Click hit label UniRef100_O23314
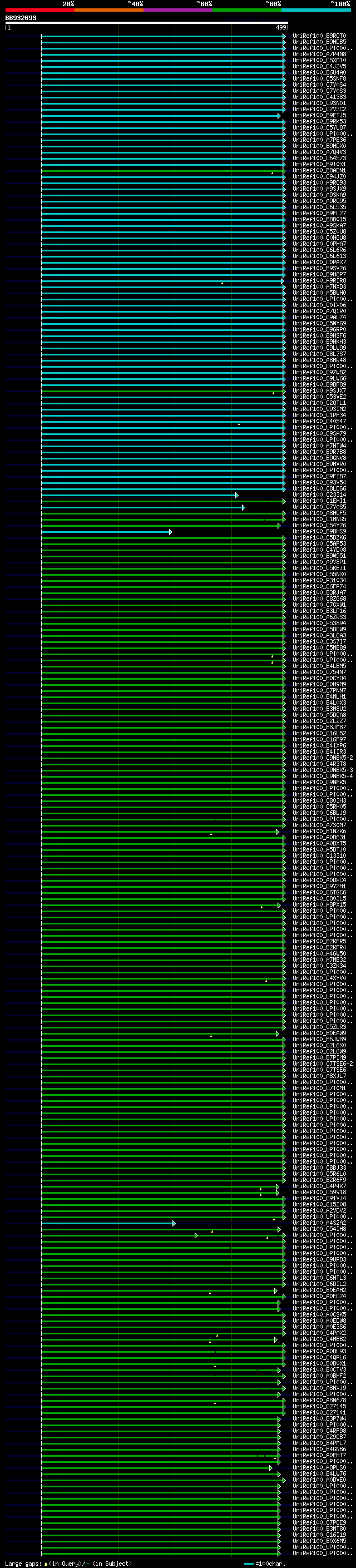This screenshot has width=356, height=1568. (x=319, y=495)
